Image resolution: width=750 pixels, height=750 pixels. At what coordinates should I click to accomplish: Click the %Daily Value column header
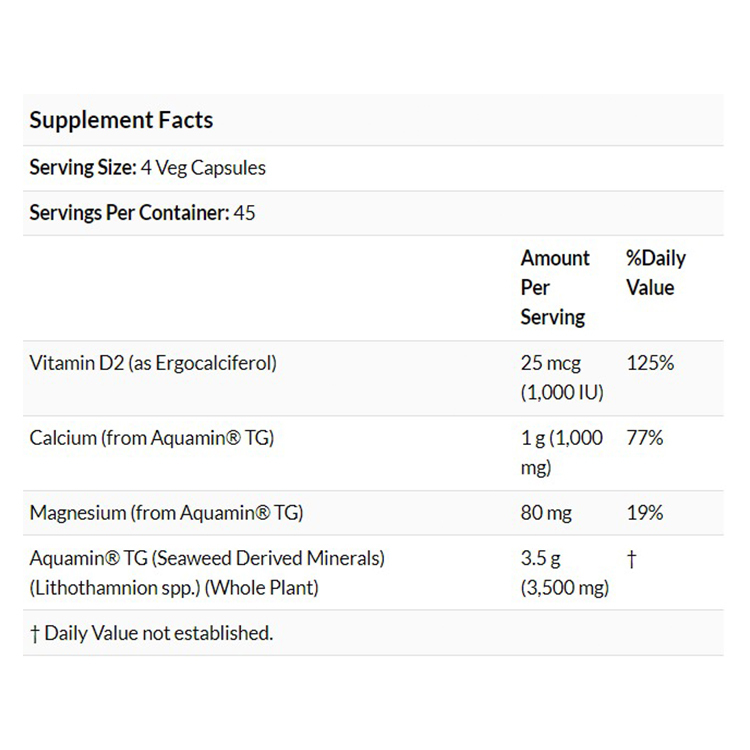(656, 273)
